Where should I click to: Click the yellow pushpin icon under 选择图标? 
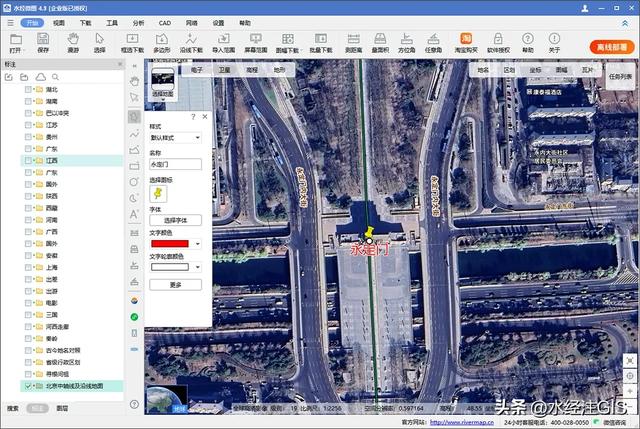(158, 193)
